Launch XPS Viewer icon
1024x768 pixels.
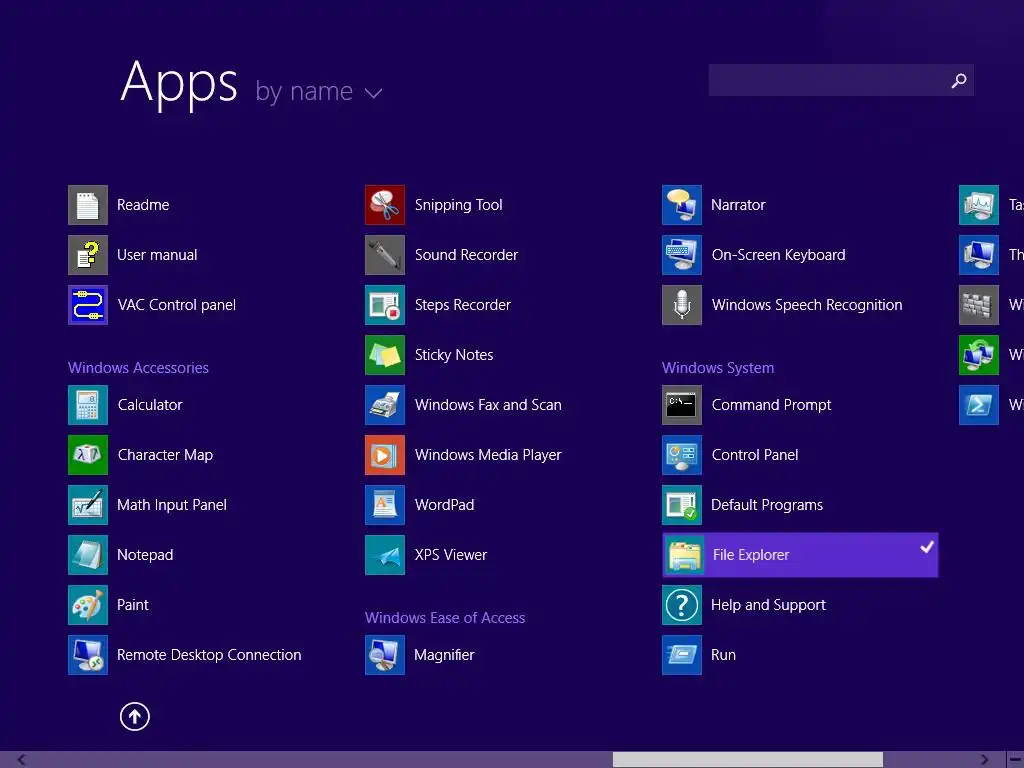385,555
